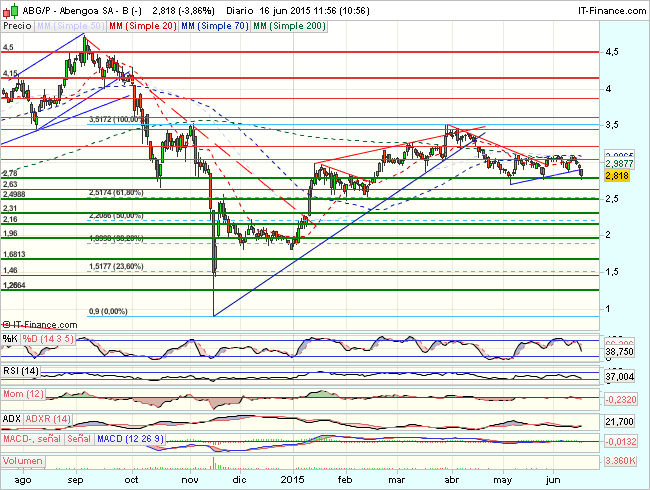
Task: Select the MACD-, señal label
Action: [32, 439]
